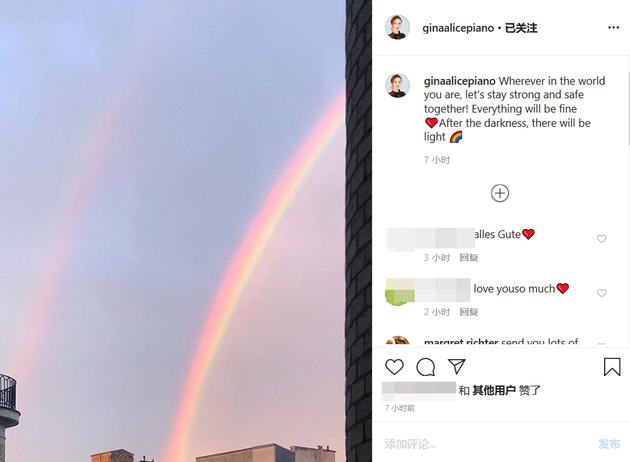630x462 pixels.
Task: Like the post with the heart icon
Action: pyautogui.click(x=394, y=367)
